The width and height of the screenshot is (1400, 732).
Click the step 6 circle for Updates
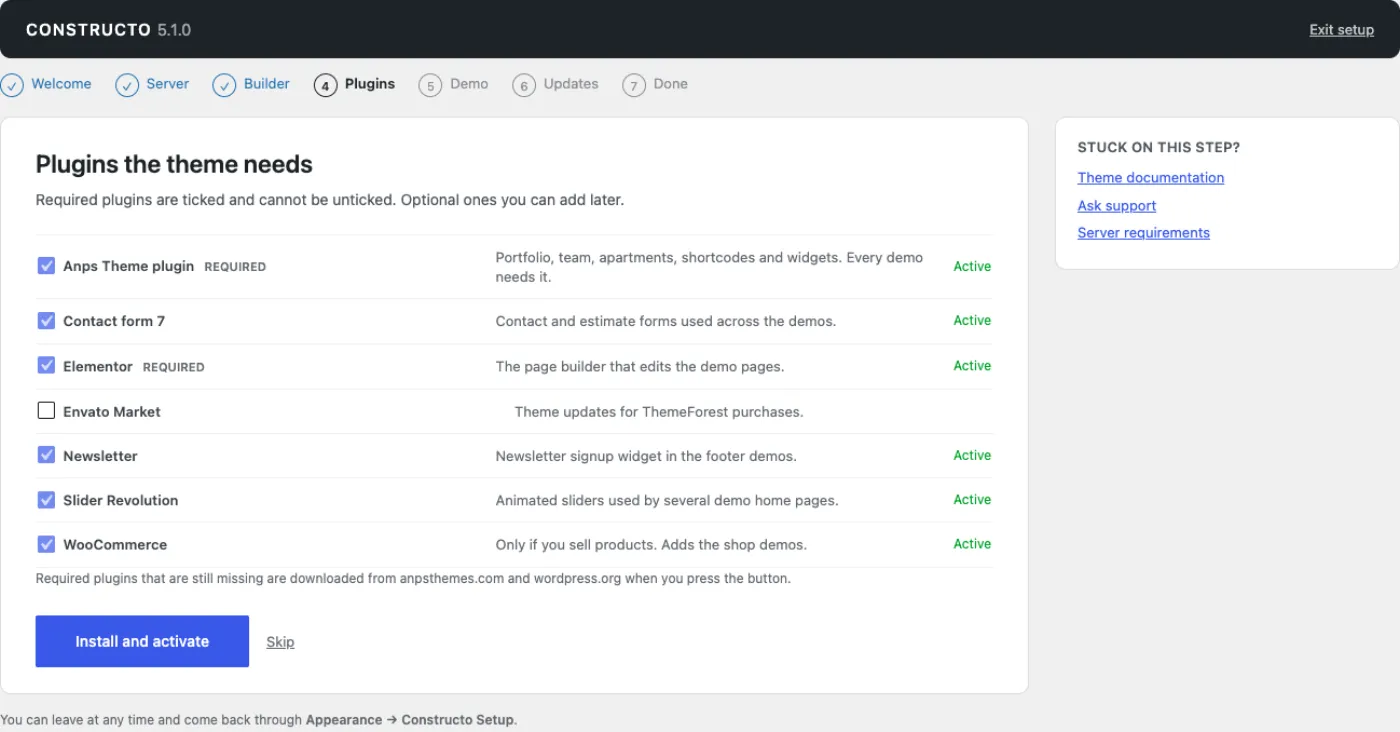point(524,85)
